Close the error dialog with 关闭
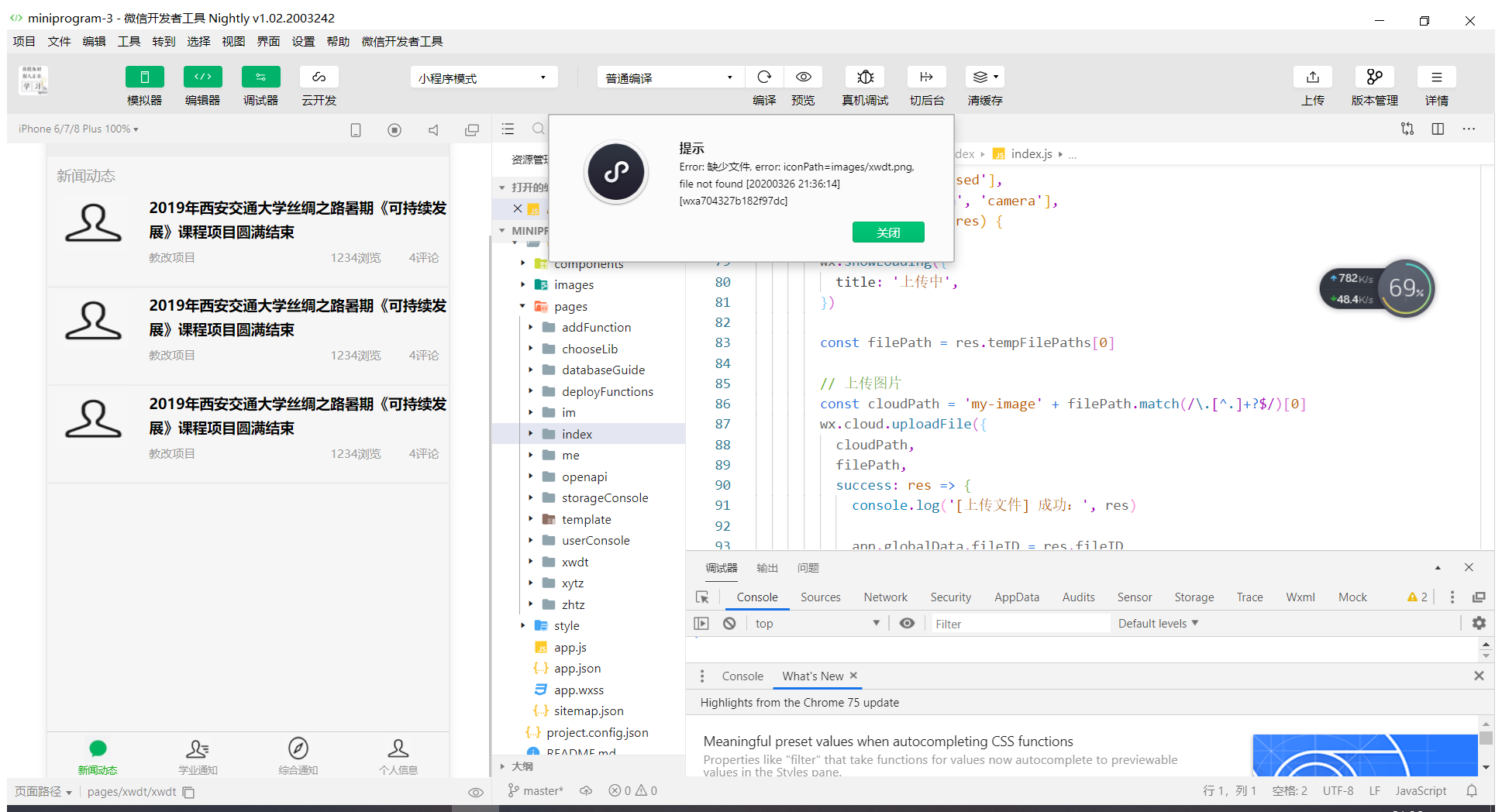Viewport: 1502px width, 812px height. tap(888, 232)
